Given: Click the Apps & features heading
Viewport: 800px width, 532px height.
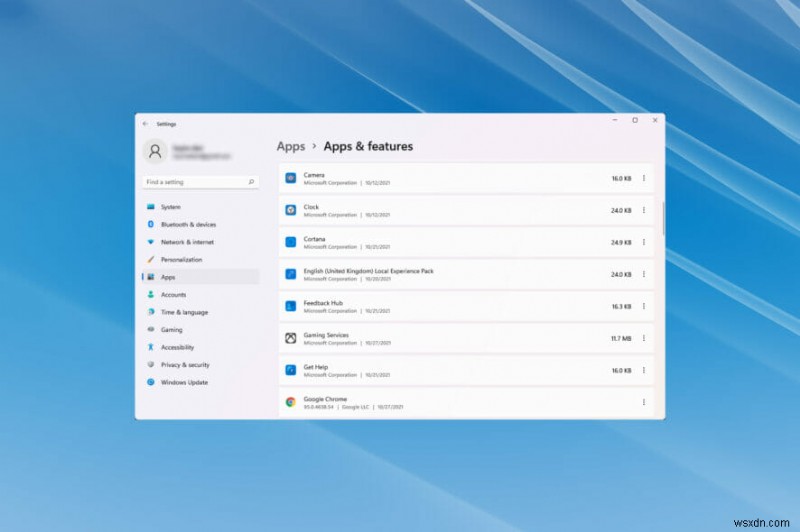Looking at the screenshot, I should (x=368, y=146).
